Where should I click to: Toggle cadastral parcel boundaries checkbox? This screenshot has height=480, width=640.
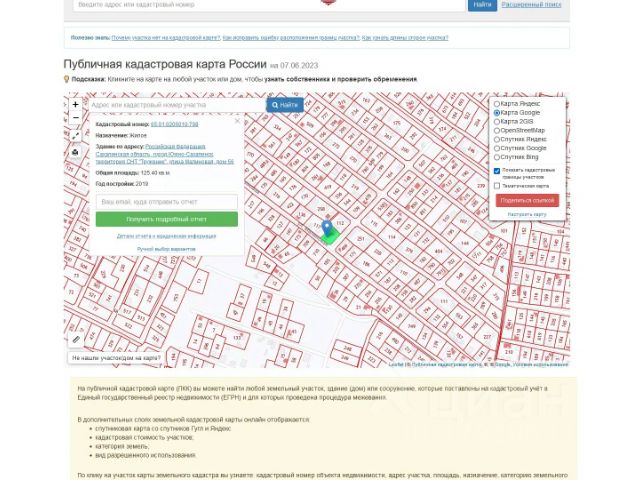coord(497,171)
